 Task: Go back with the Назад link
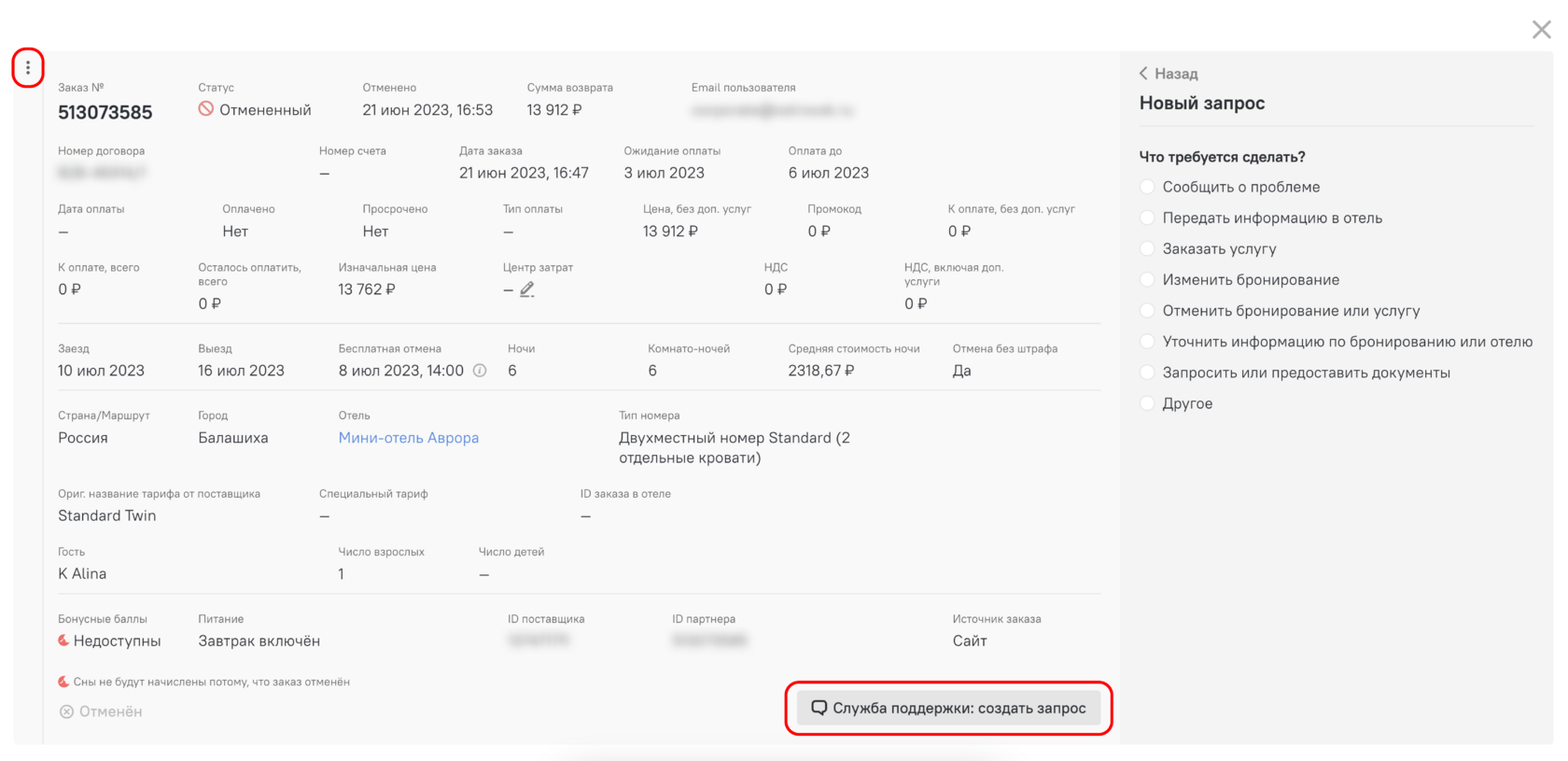point(1169,74)
